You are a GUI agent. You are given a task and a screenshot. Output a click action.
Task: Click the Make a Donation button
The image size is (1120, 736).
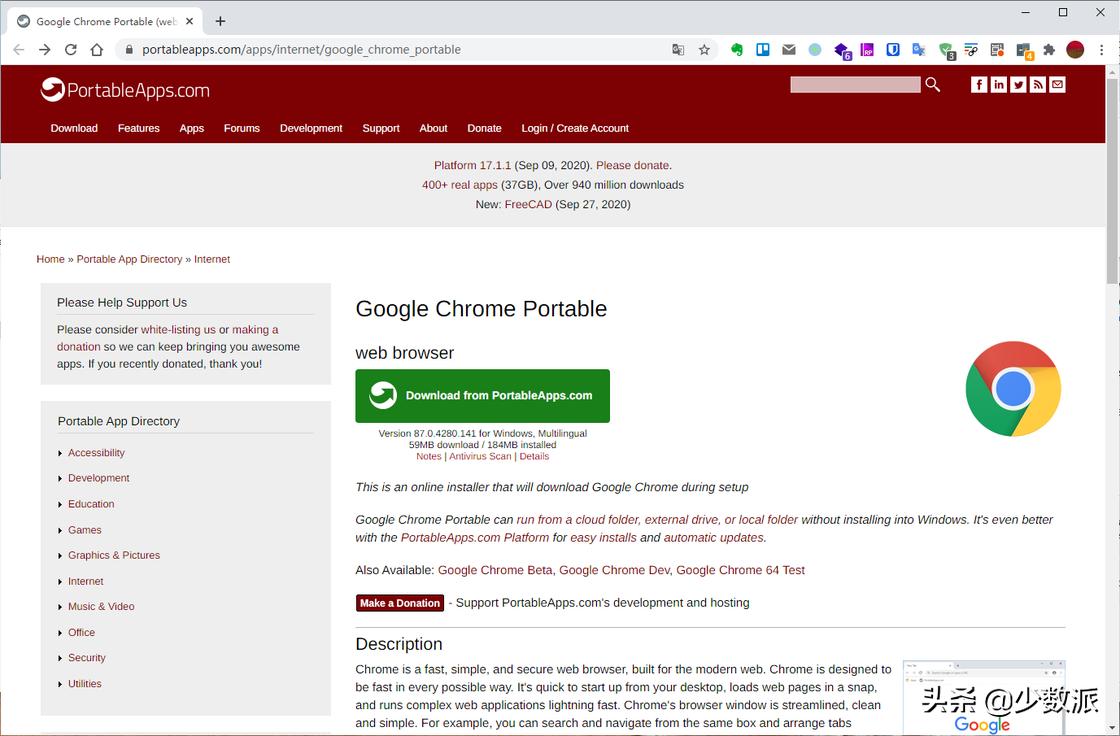pyautogui.click(x=400, y=602)
